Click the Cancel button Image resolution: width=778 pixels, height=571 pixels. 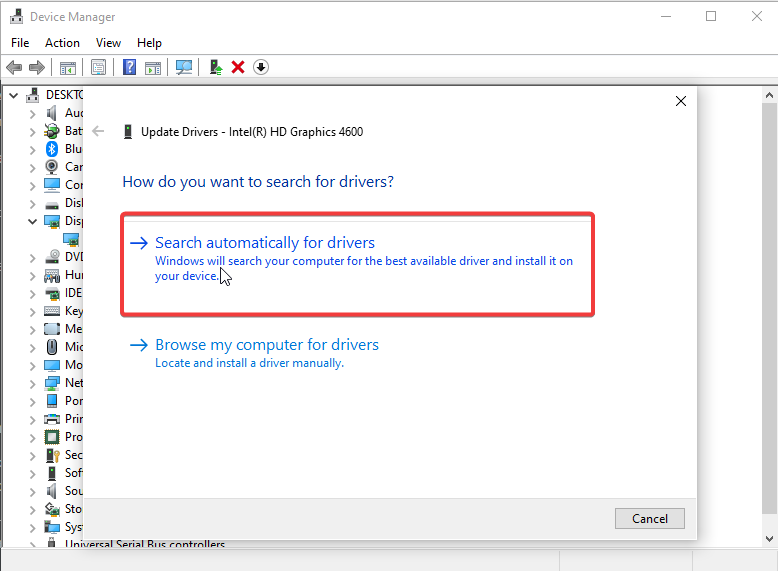[649, 518]
